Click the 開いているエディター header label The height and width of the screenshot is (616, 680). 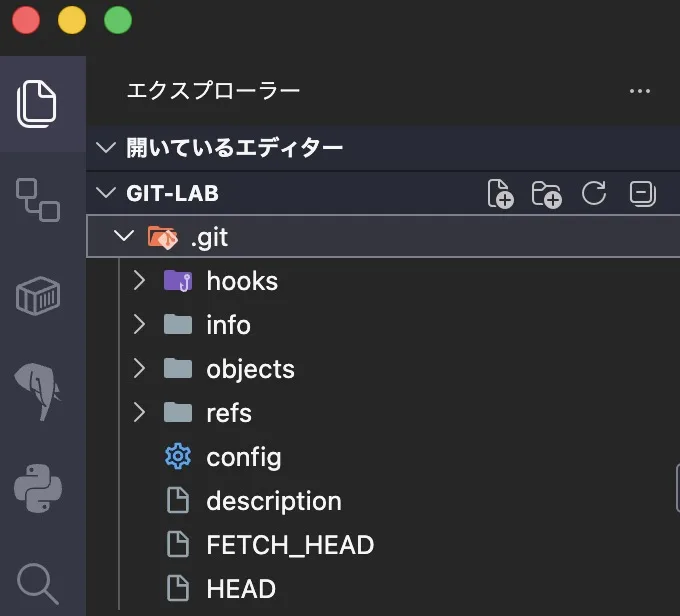point(235,147)
